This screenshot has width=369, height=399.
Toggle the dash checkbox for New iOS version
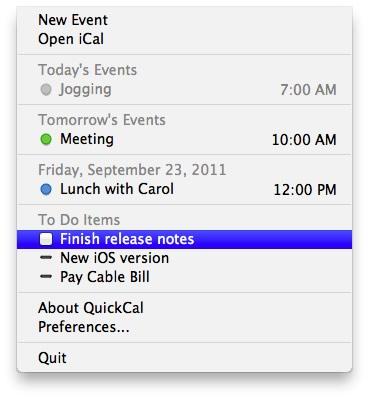tap(46, 258)
